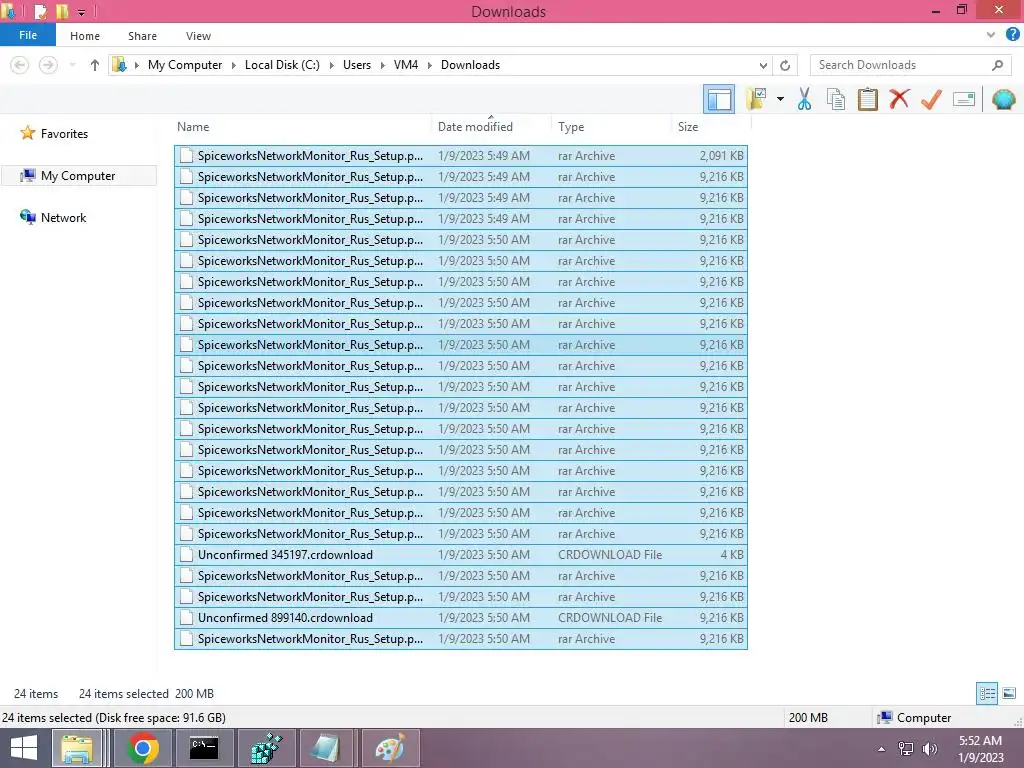Show hidden tray icons arrow

tap(881, 749)
